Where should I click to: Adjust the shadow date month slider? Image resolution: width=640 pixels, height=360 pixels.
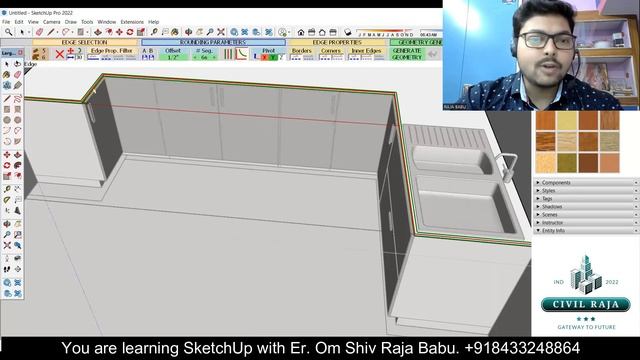(x=386, y=32)
